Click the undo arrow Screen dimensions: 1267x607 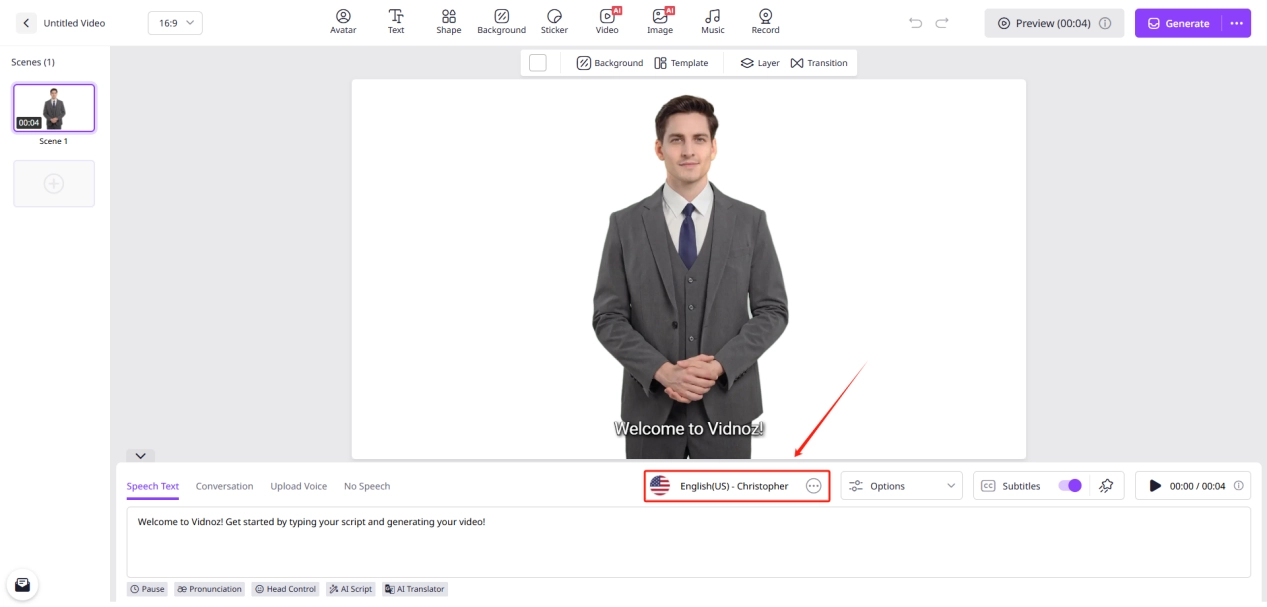pos(915,23)
